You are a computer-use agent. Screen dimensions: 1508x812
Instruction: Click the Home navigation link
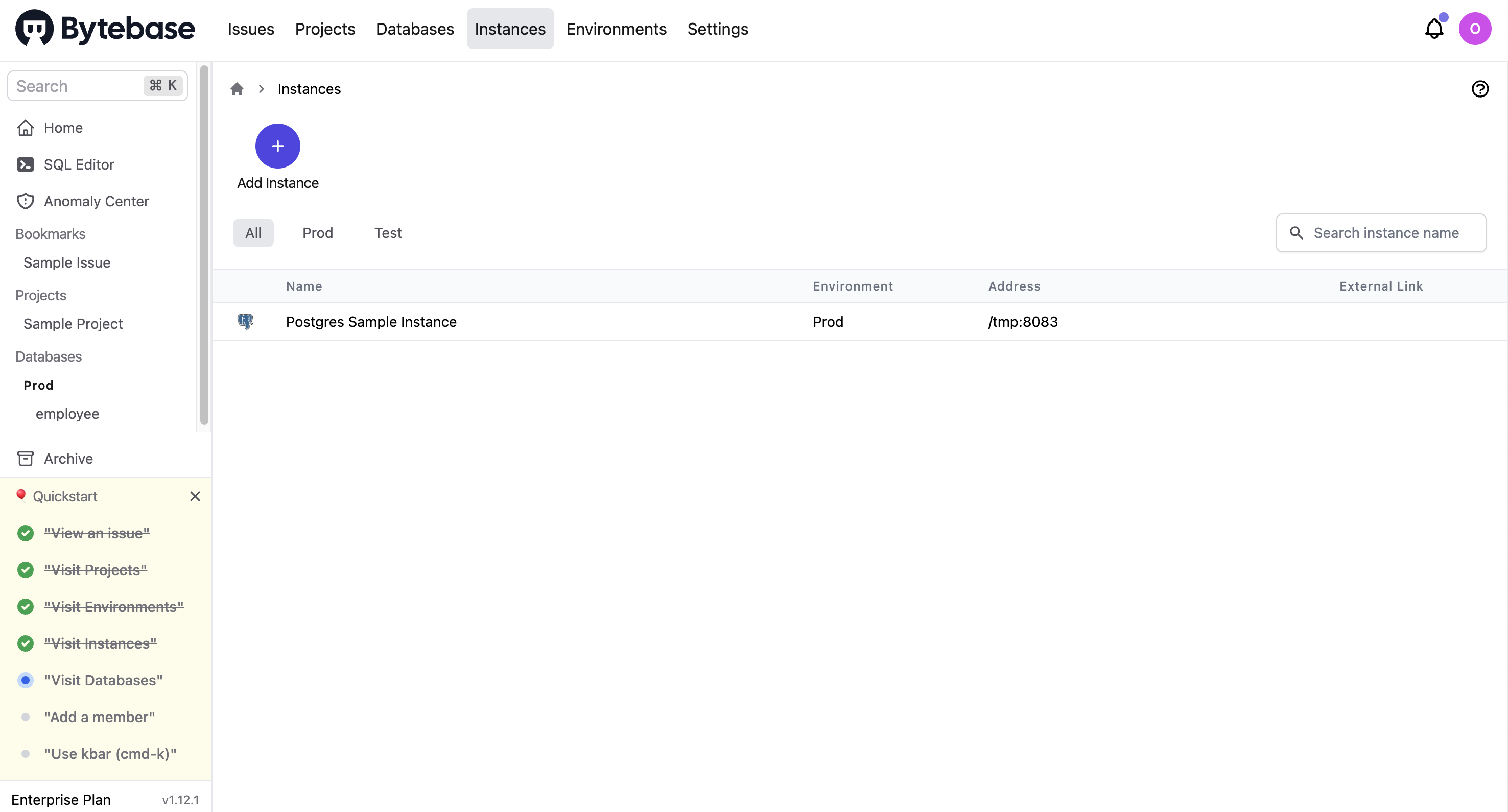(63, 127)
